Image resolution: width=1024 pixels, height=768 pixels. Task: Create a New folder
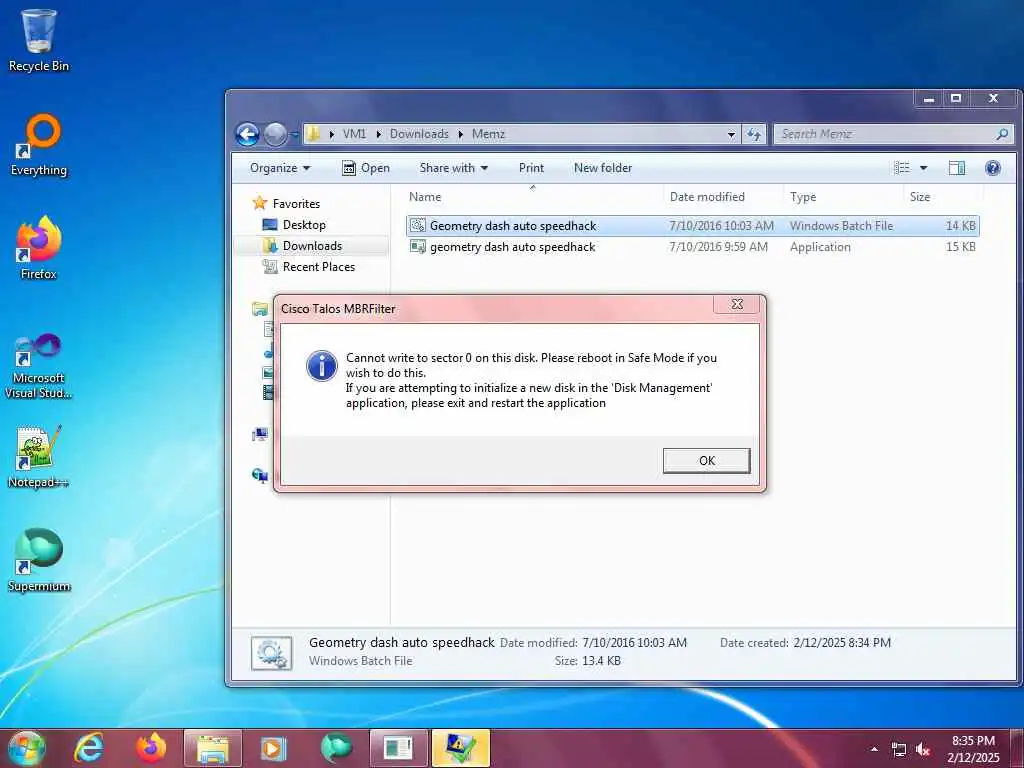(603, 168)
